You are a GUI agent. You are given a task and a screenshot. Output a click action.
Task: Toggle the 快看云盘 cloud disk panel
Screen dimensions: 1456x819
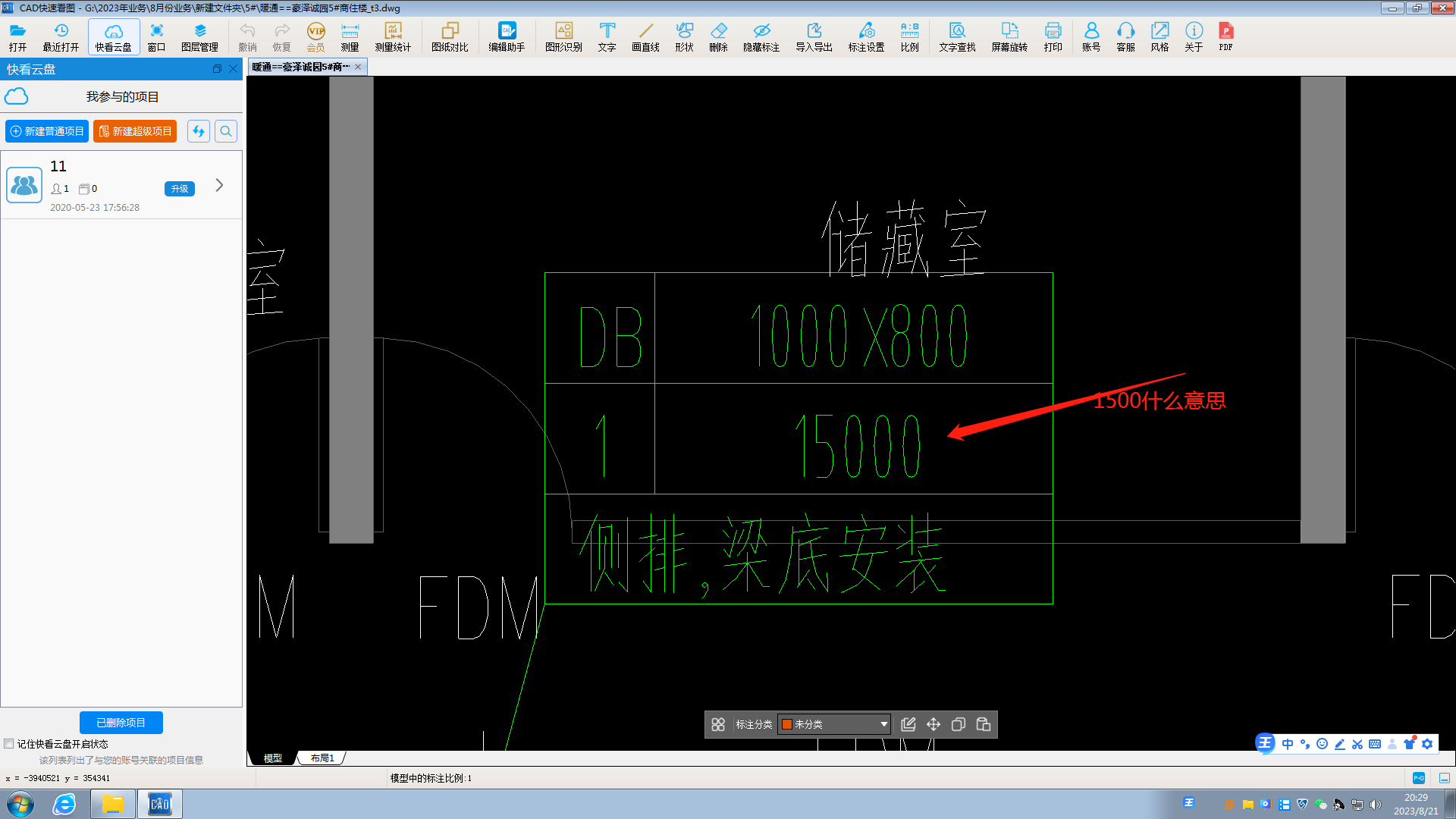pyautogui.click(x=114, y=36)
